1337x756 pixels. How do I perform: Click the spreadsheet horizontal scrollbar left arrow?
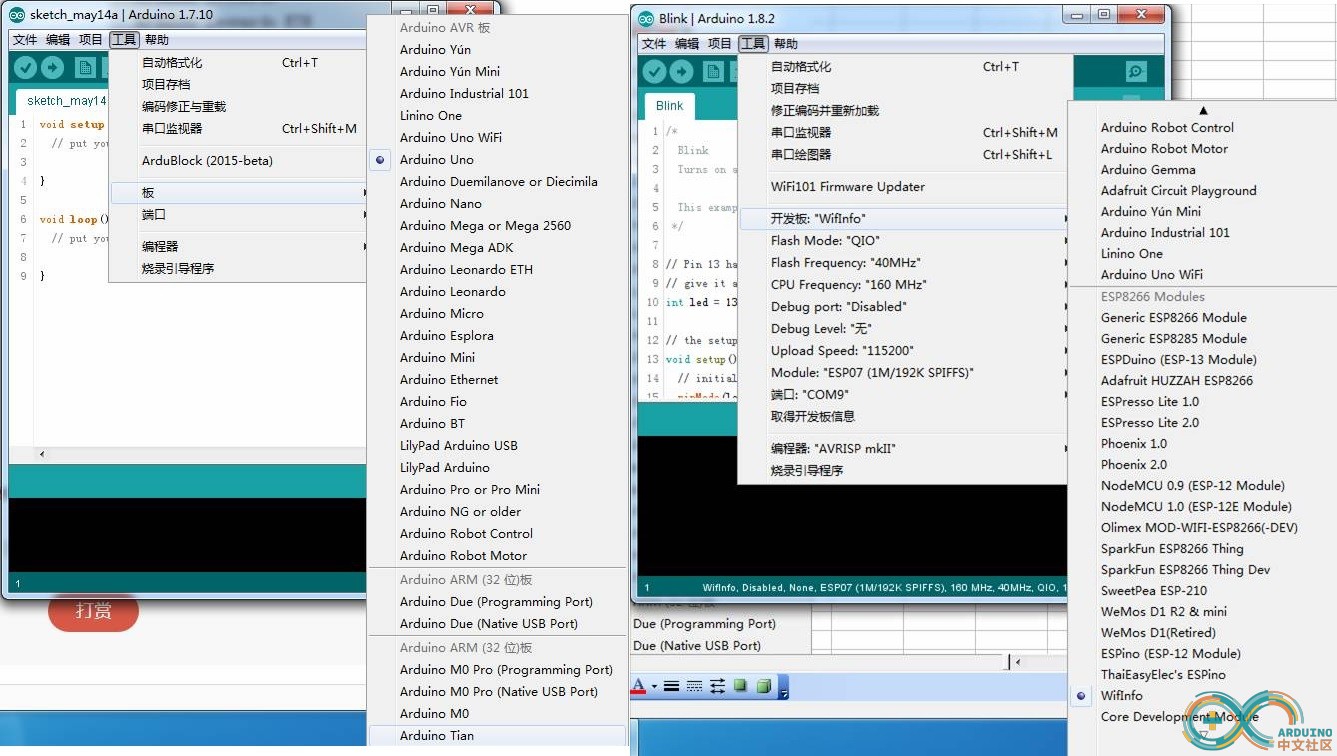[1017, 662]
